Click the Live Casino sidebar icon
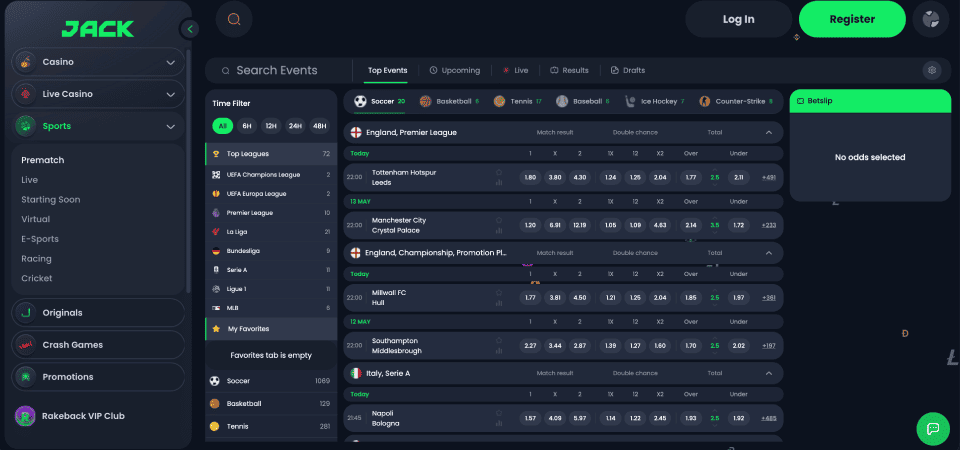This screenshot has height=450, width=960. [x=25, y=94]
